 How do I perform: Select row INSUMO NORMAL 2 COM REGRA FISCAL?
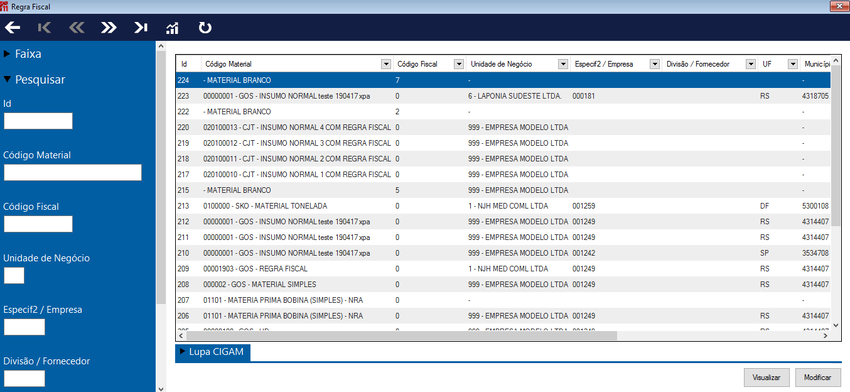click(503, 159)
